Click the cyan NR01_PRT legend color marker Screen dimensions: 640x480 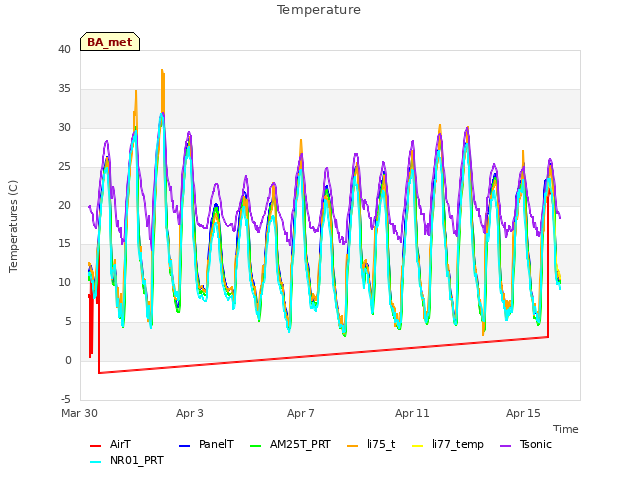[x=95, y=462]
